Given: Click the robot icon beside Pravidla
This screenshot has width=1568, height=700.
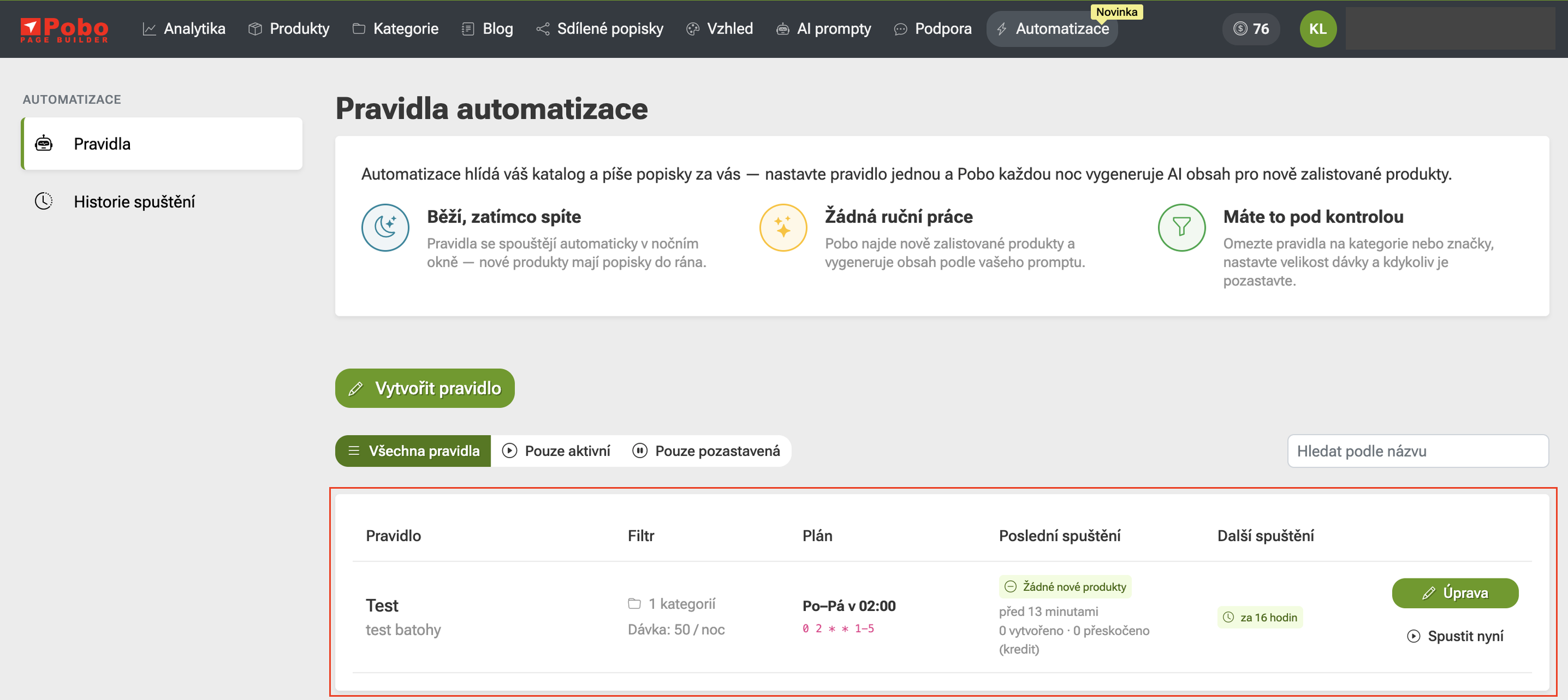Looking at the screenshot, I should point(44,144).
